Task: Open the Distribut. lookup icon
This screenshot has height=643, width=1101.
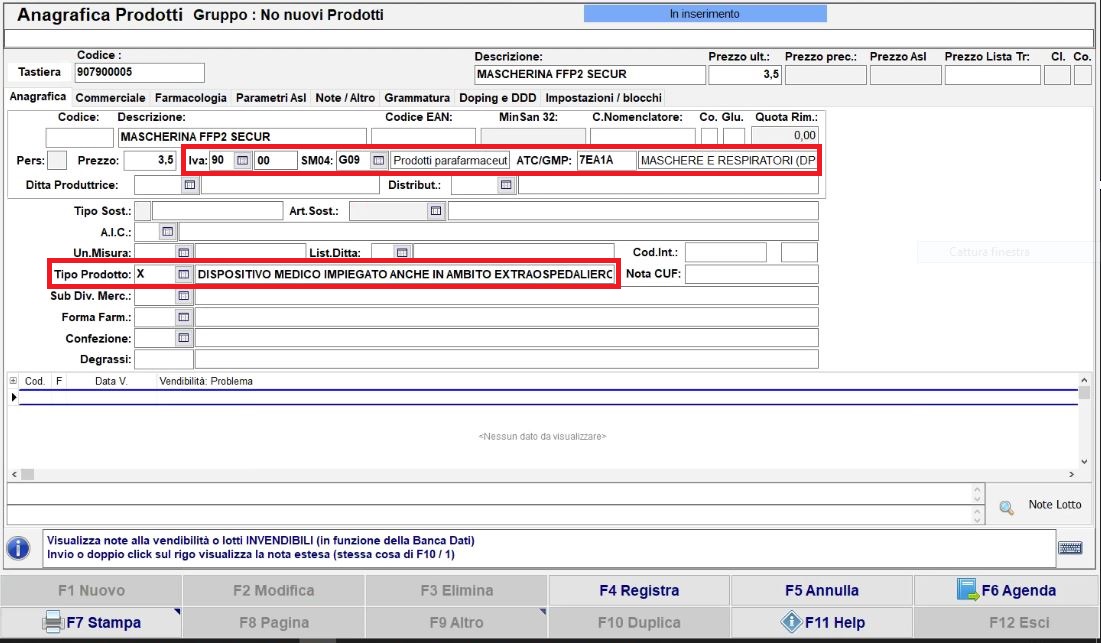Action: coord(506,185)
